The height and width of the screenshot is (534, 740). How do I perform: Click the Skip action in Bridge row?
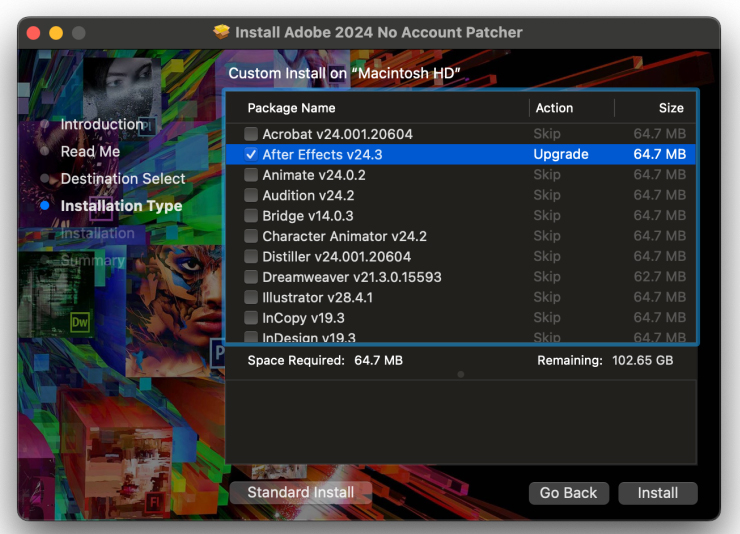point(547,215)
